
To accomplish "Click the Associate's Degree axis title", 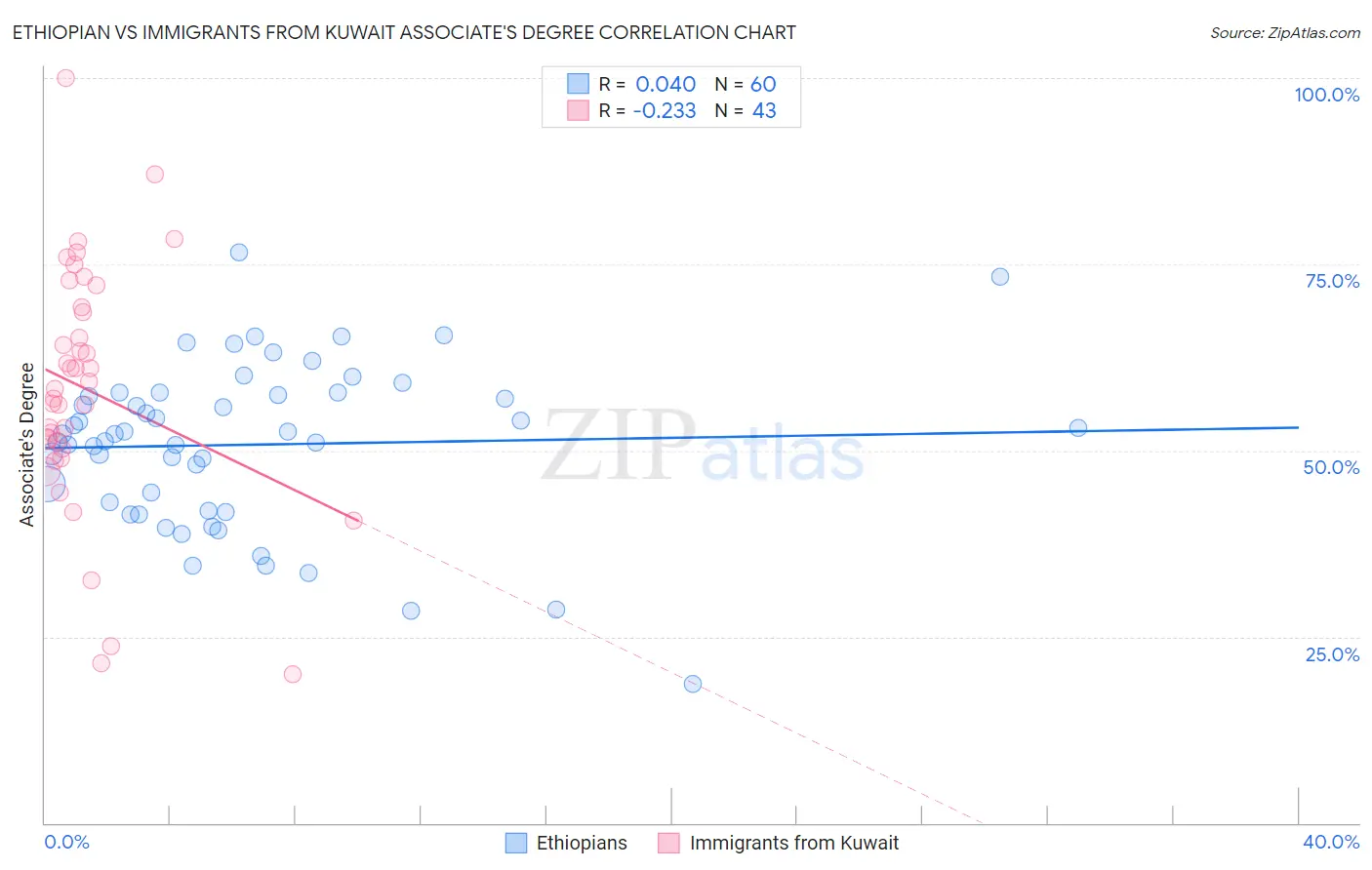I will tap(27, 445).
